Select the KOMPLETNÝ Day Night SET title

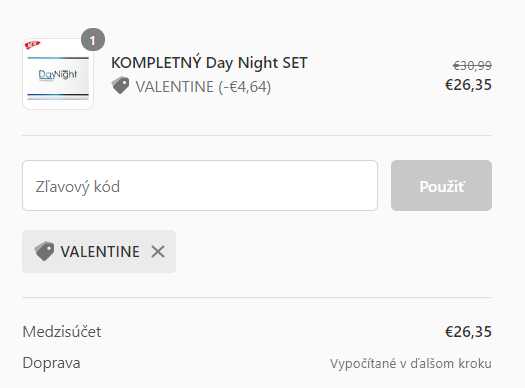pyautogui.click(x=209, y=63)
